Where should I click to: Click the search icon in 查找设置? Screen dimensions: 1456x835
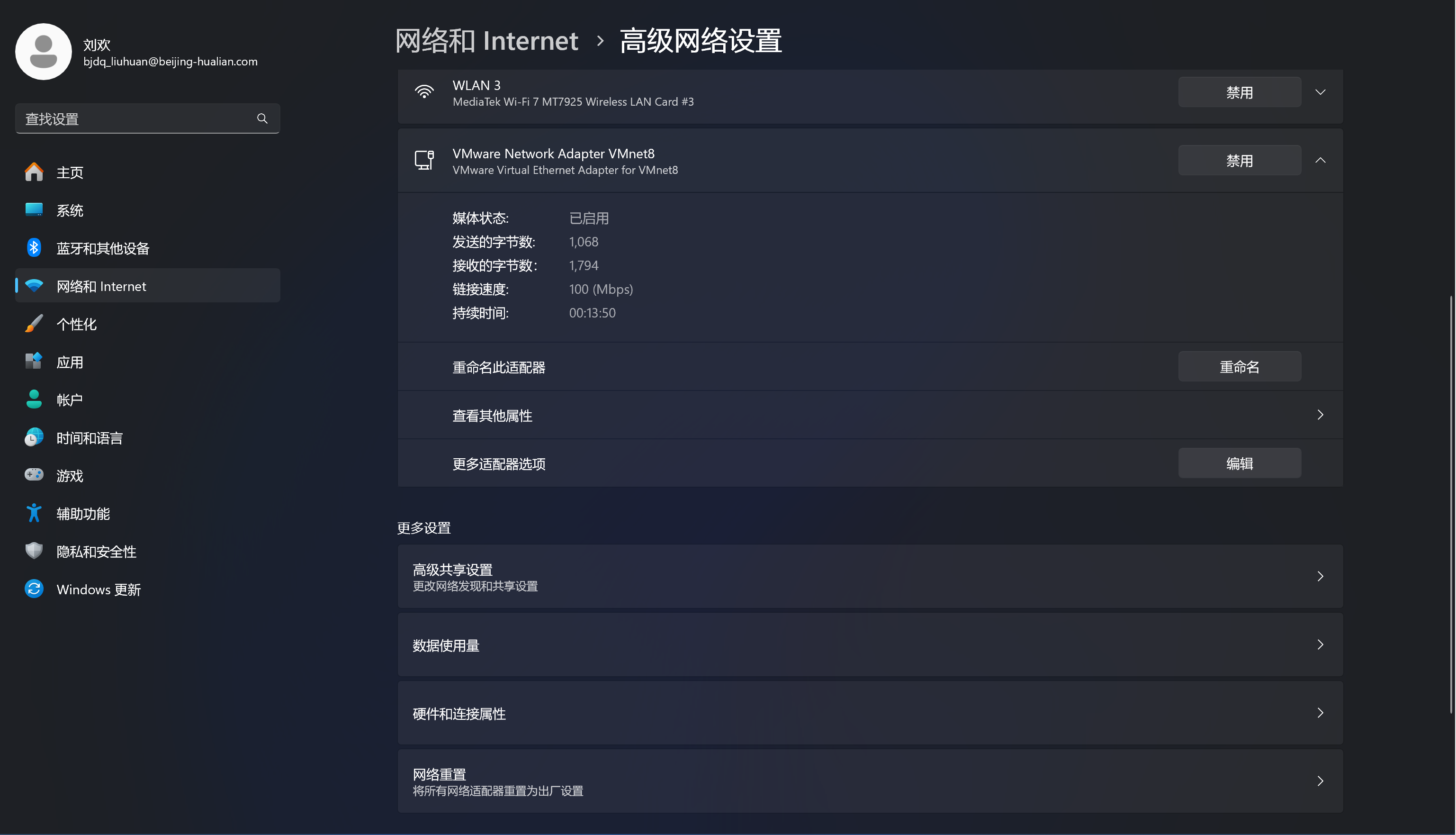(262, 118)
